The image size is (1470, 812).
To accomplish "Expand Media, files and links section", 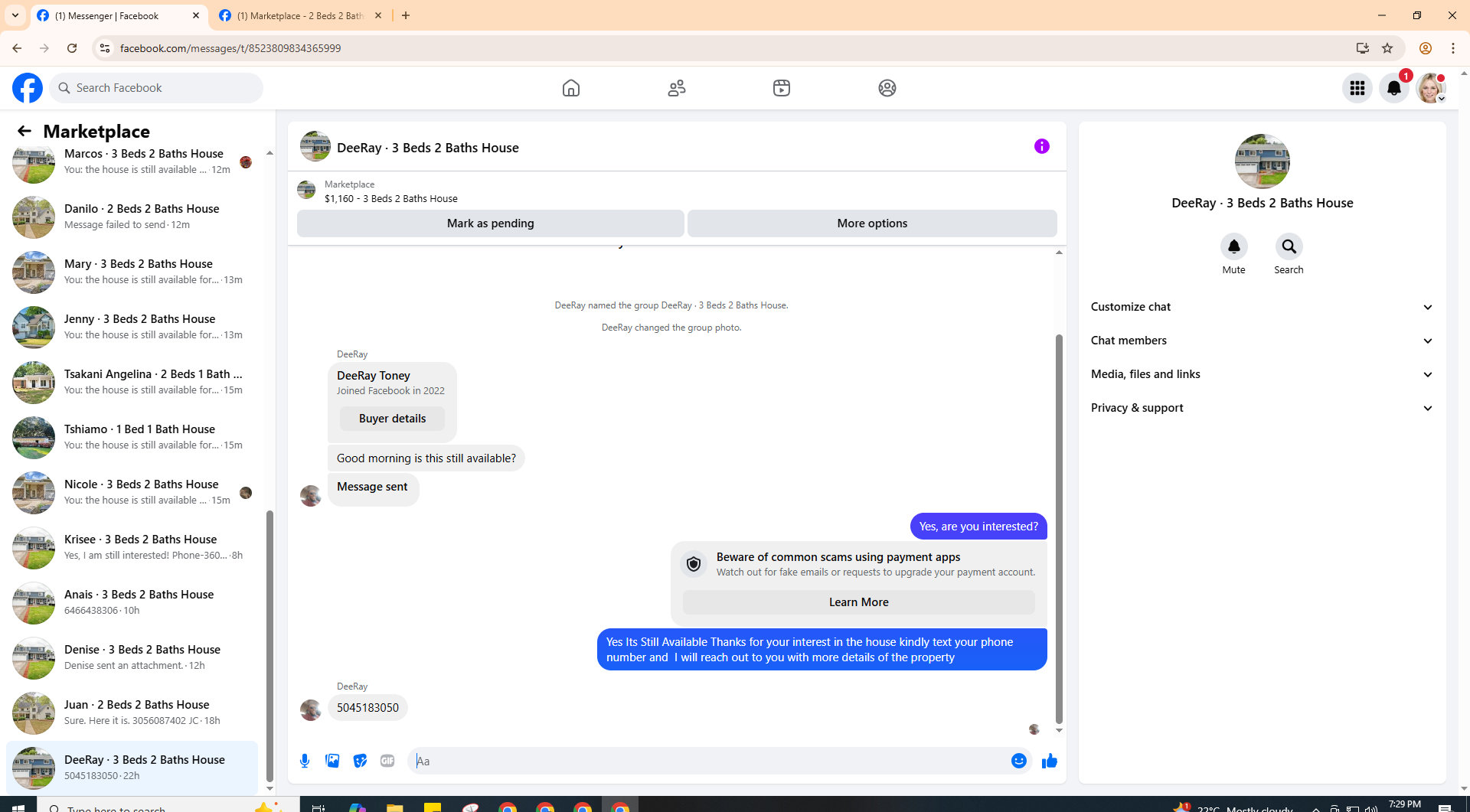I will (x=1263, y=374).
